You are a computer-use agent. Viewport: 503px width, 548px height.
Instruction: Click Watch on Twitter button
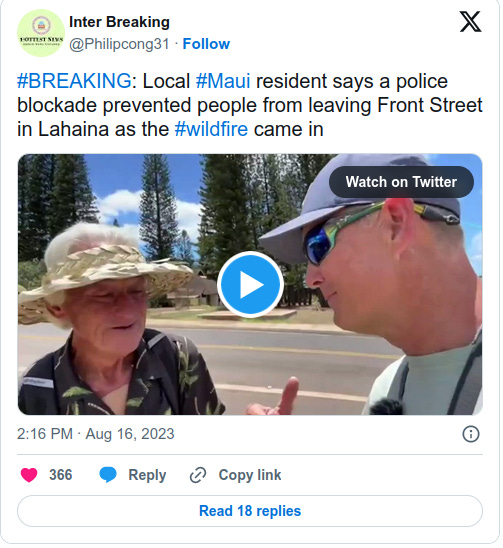coord(401,182)
